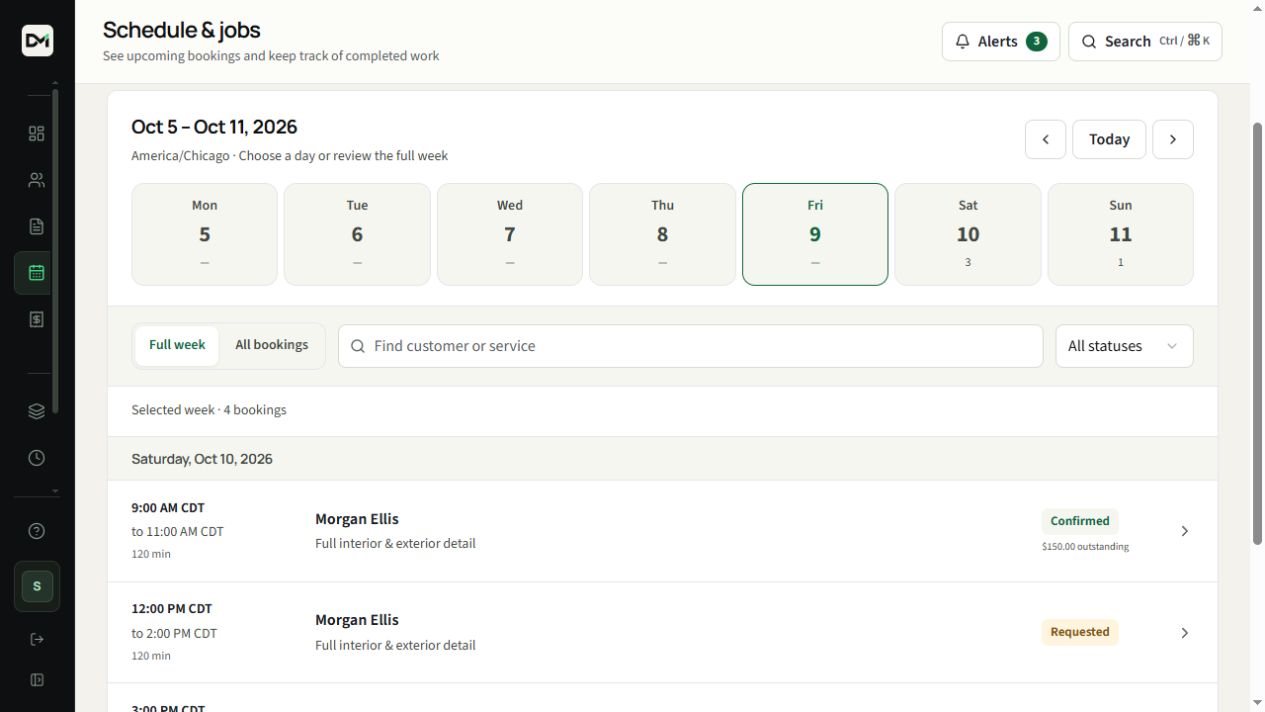Expand the 9:00 AM Morgan Ellis booking chevron
The width and height of the screenshot is (1265, 712).
(x=1184, y=531)
